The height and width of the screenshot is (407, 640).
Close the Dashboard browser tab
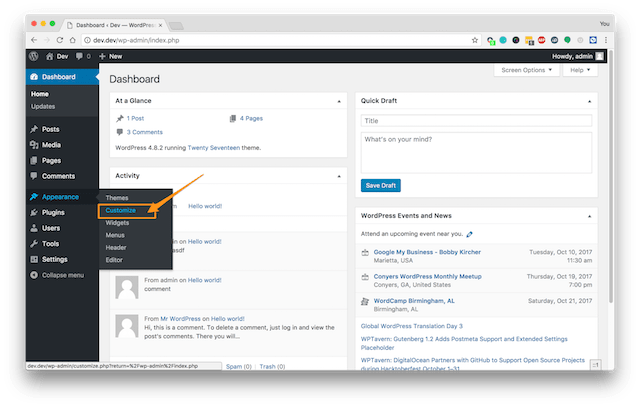click(160, 25)
